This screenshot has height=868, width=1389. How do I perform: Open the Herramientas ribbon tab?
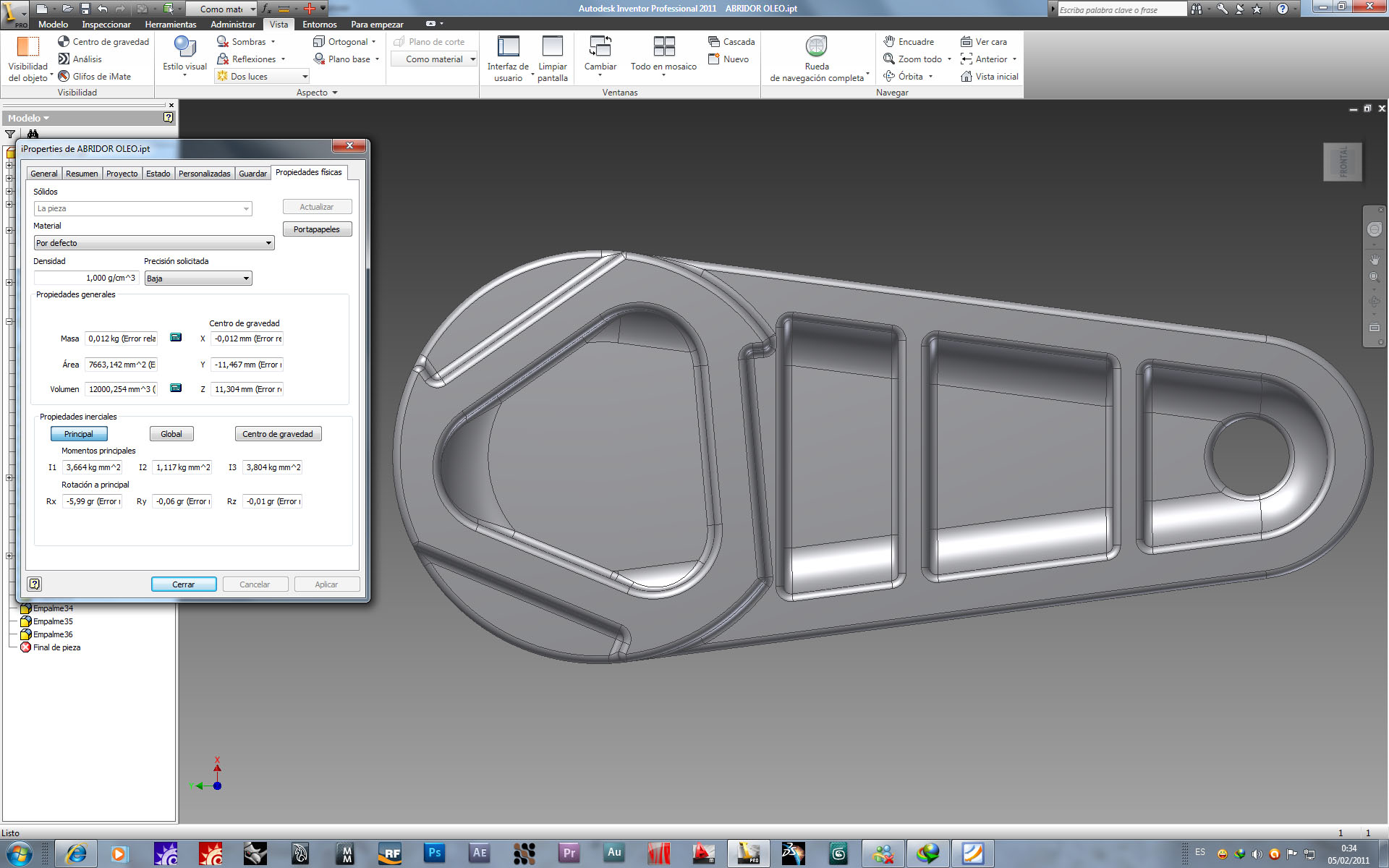pyautogui.click(x=170, y=25)
